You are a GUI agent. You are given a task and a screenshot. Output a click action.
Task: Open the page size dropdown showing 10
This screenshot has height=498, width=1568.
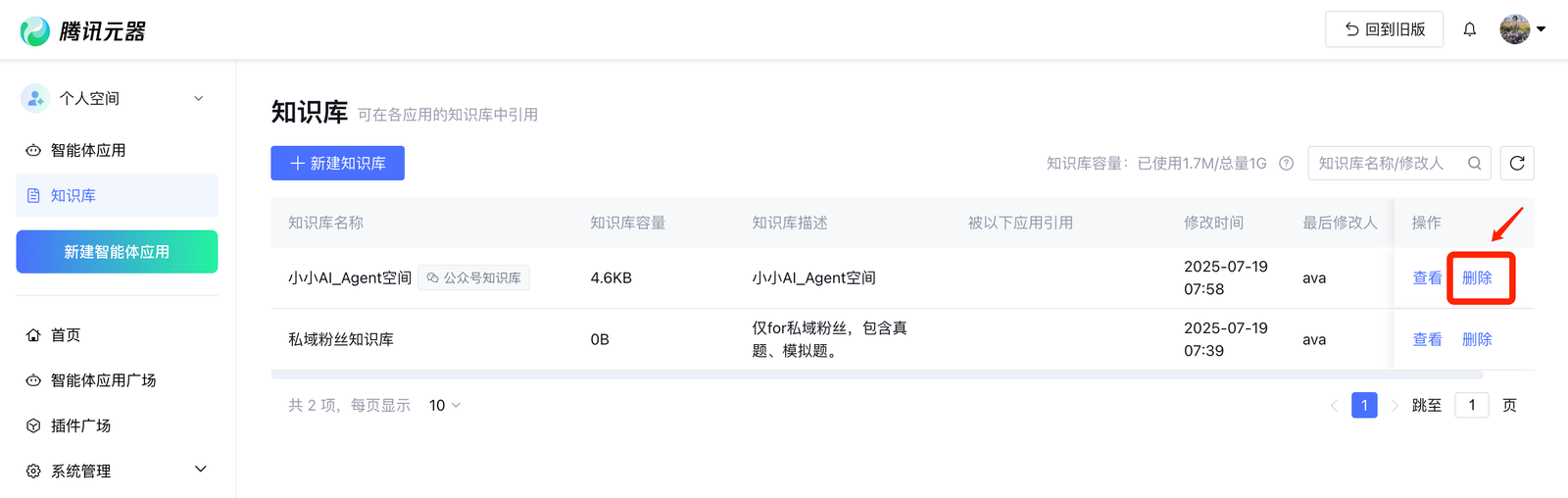coord(445,406)
